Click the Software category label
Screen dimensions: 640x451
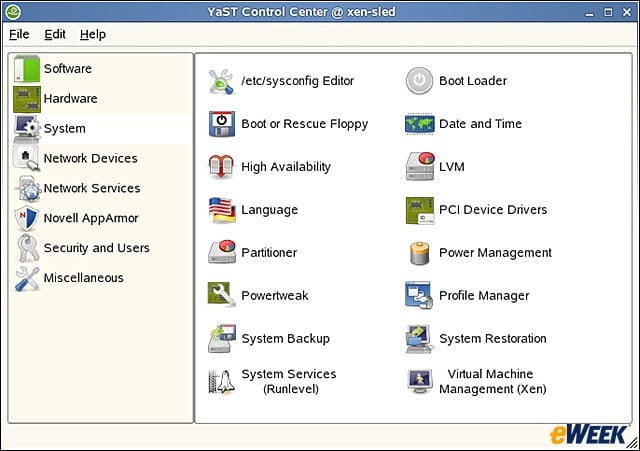coord(68,69)
